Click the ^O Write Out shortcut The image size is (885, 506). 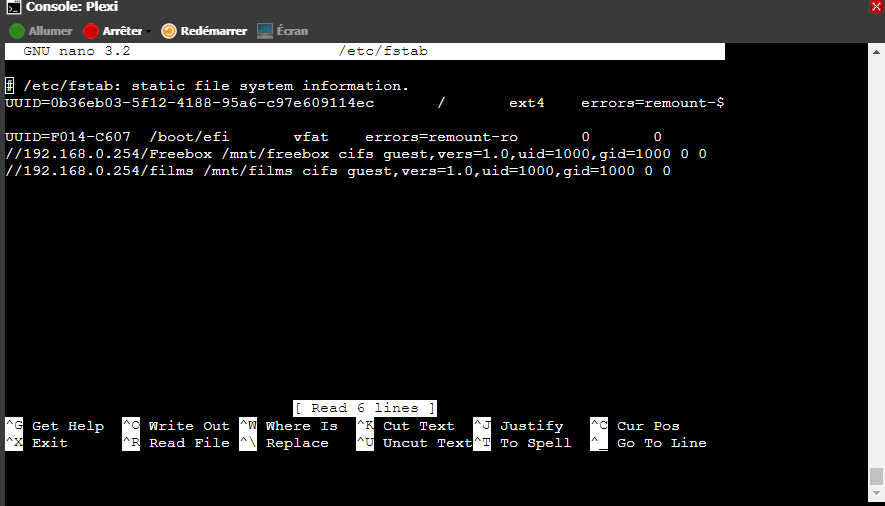[x=176, y=426]
